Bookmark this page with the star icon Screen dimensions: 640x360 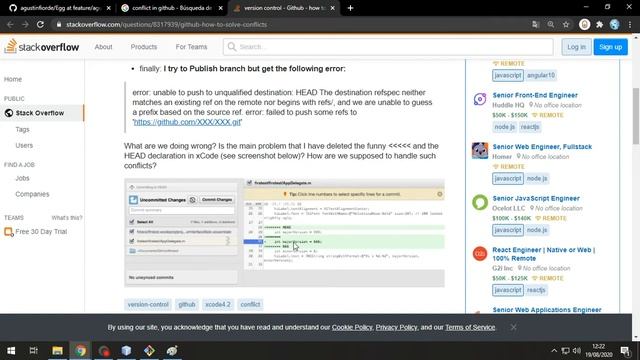[x=566, y=24]
